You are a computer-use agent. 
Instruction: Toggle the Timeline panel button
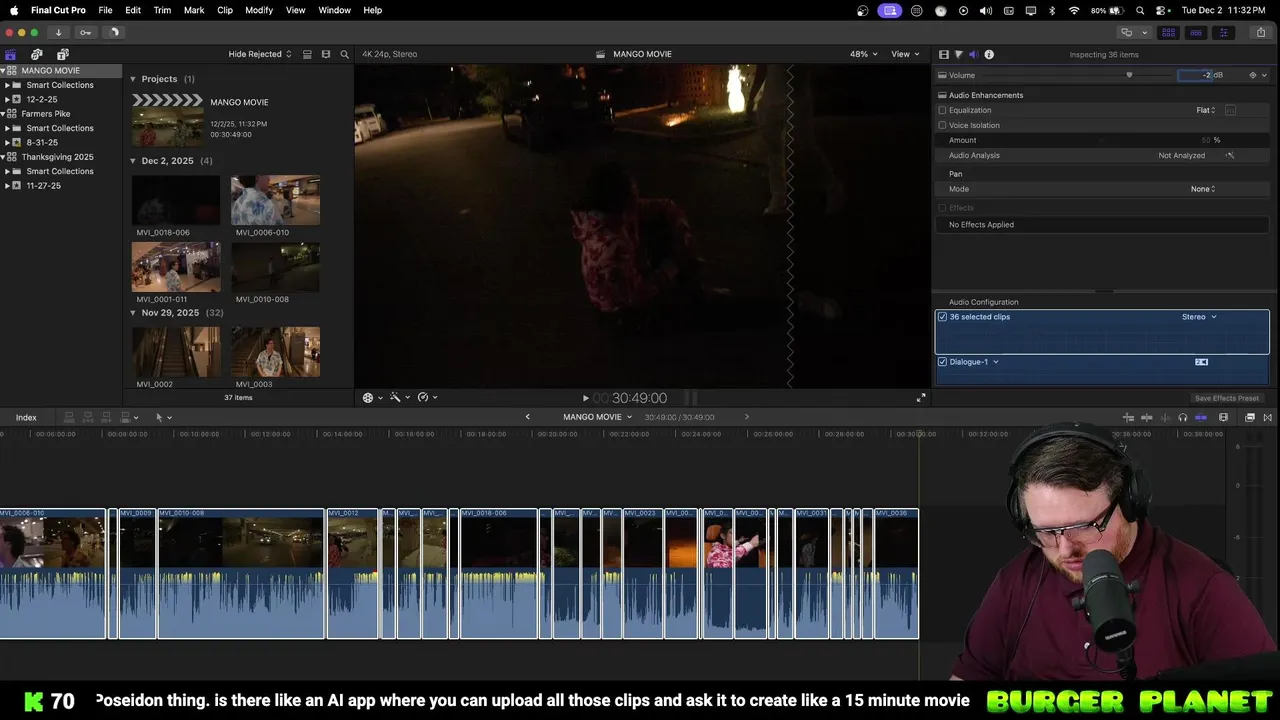click(x=1196, y=32)
